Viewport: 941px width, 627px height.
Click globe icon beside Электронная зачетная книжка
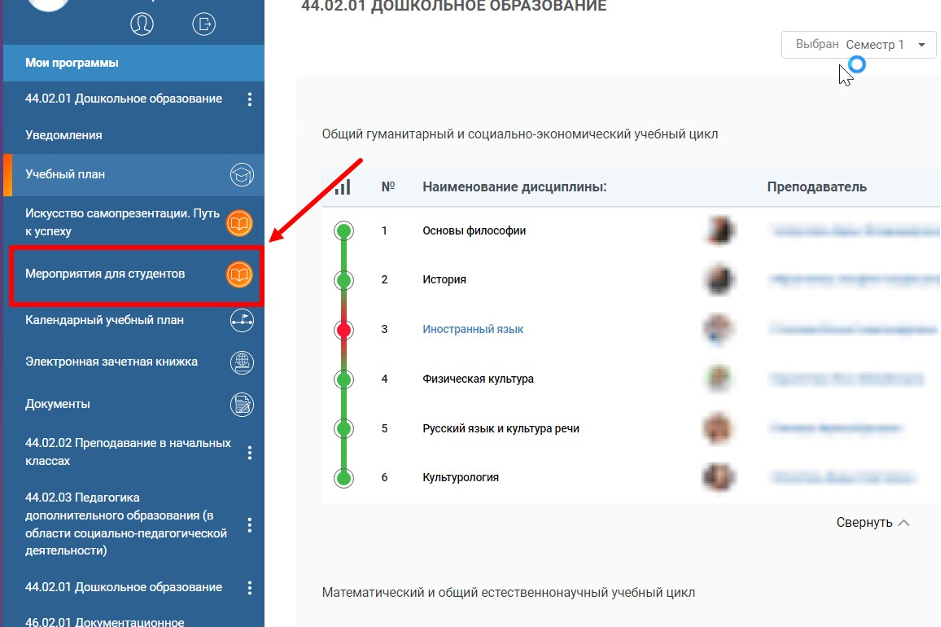[241, 362]
